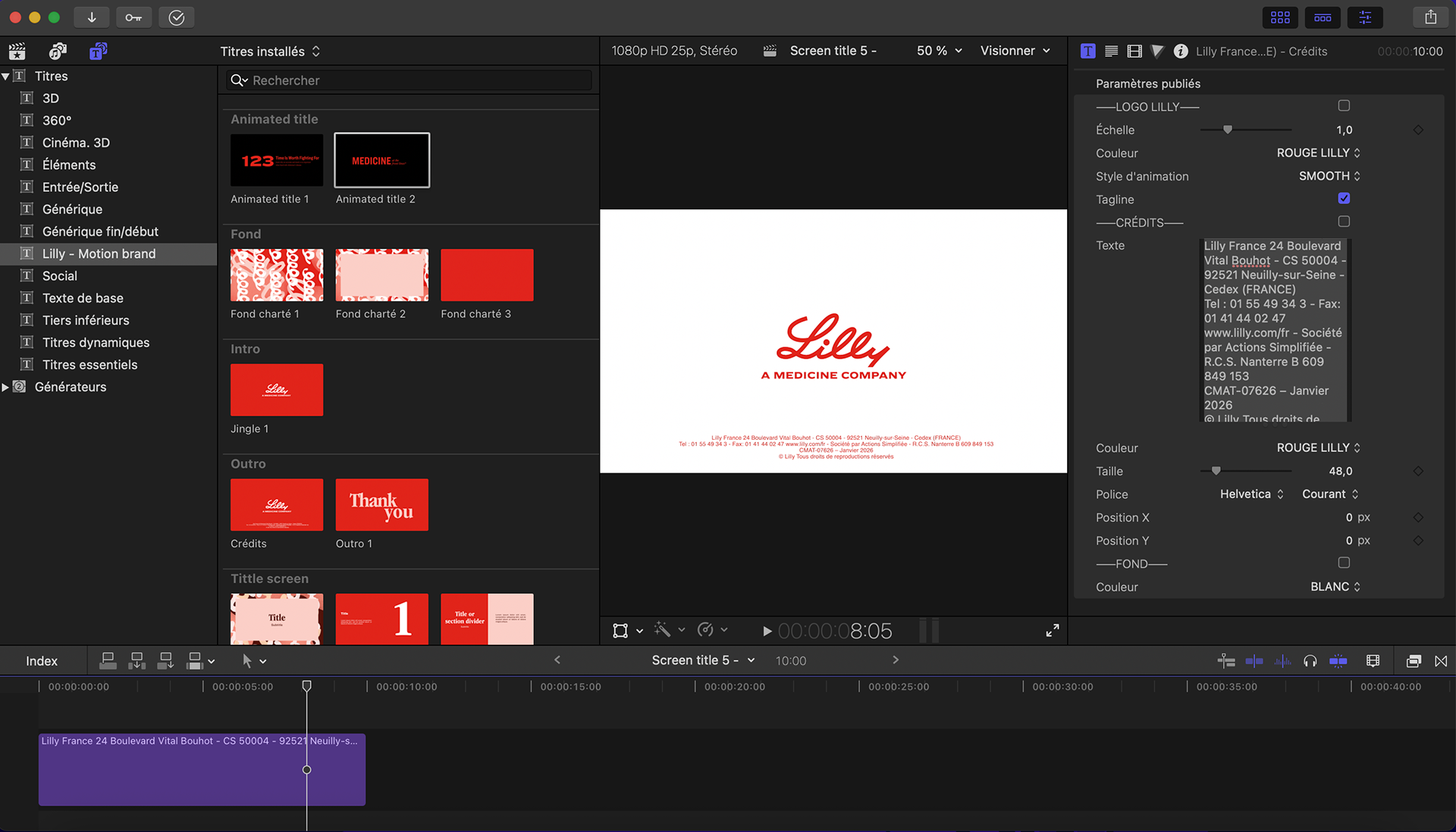This screenshot has height=832, width=1456.
Task: Uncheck the Tagline checkbox
Action: [1344, 199]
